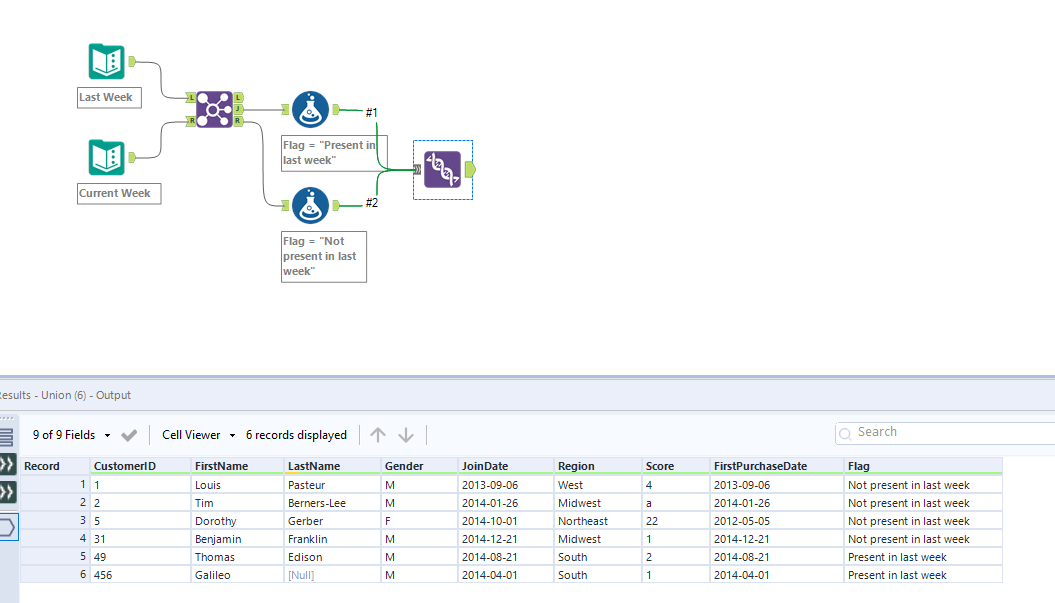Click the Apply Data Manipulations checkmark
The width and height of the screenshot is (1055, 603).
pos(129,434)
